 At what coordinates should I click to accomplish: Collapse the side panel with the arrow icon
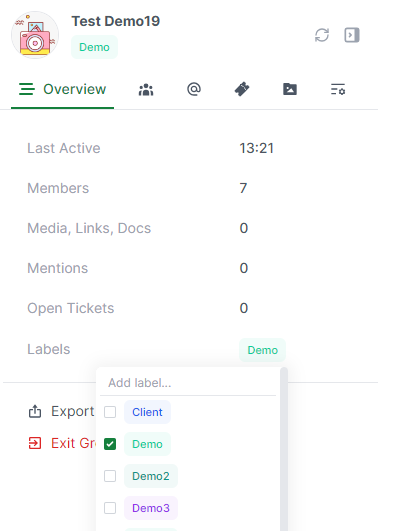click(352, 35)
